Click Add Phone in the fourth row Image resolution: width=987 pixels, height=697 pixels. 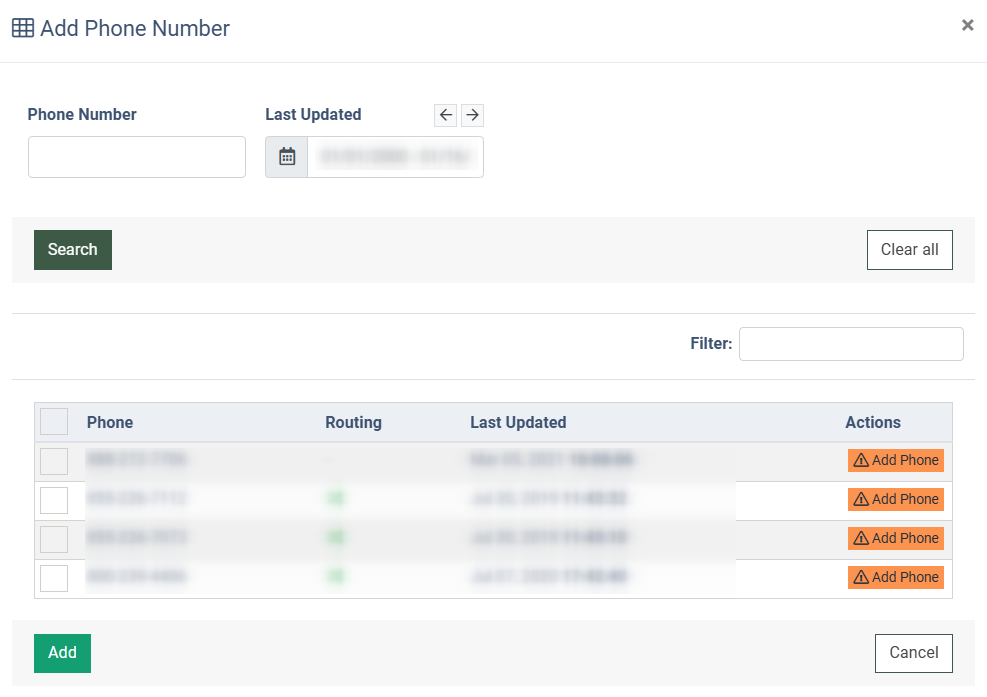coord(895,578)
